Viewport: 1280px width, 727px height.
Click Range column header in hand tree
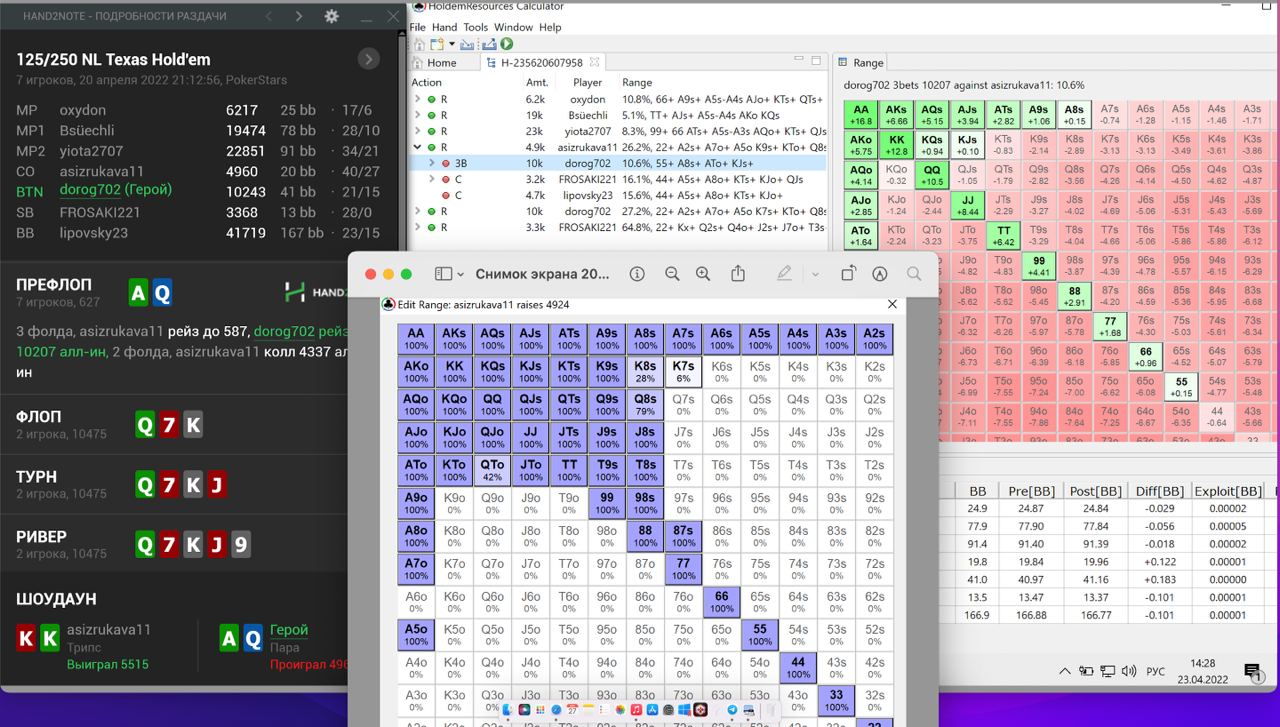637,83
